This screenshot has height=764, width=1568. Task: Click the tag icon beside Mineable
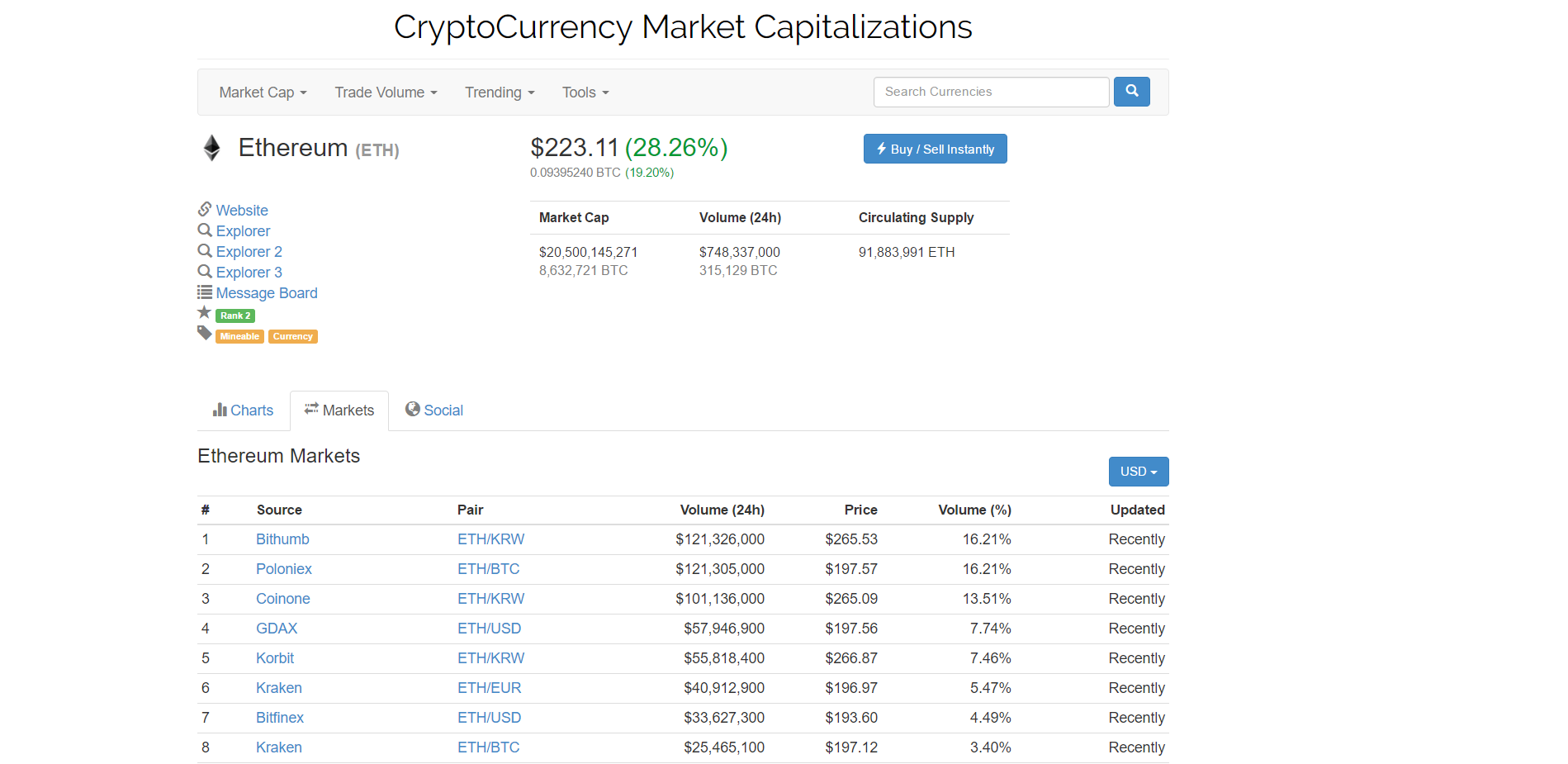(205, 333)
